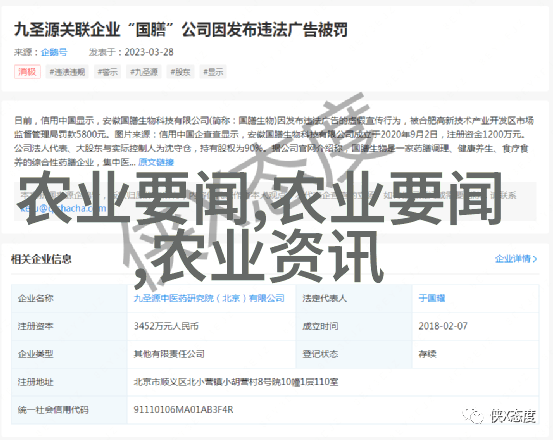Select founding date 2018-02-07
The image size is (553, 440).
[x=443, y=326]
